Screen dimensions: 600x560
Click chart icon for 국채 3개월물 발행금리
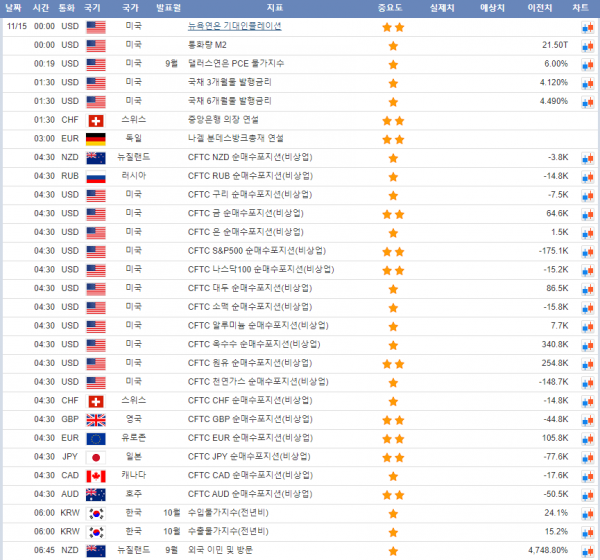coord(587,82)
